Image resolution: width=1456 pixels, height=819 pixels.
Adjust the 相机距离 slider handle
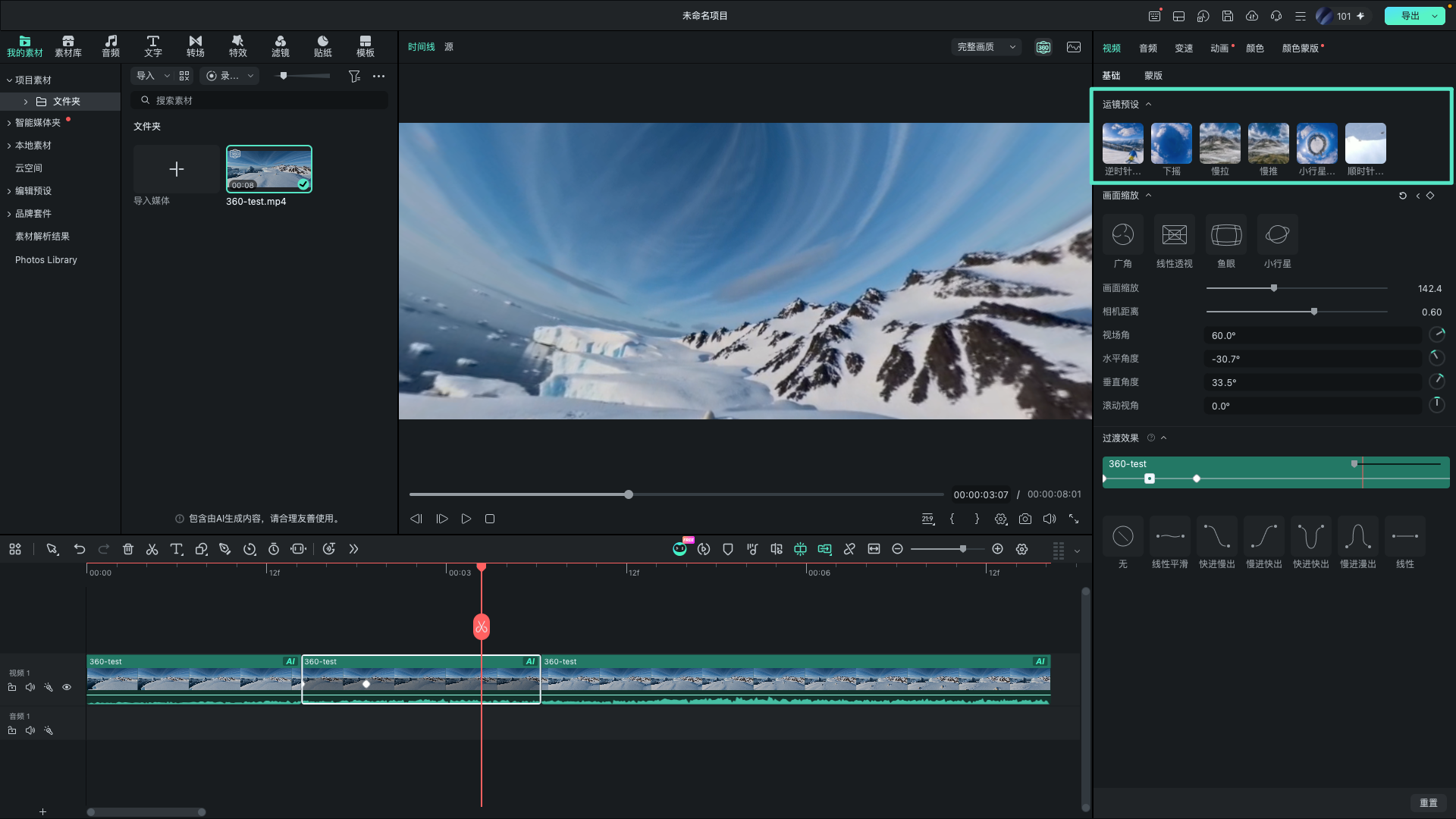click(x=1314, y=312)
